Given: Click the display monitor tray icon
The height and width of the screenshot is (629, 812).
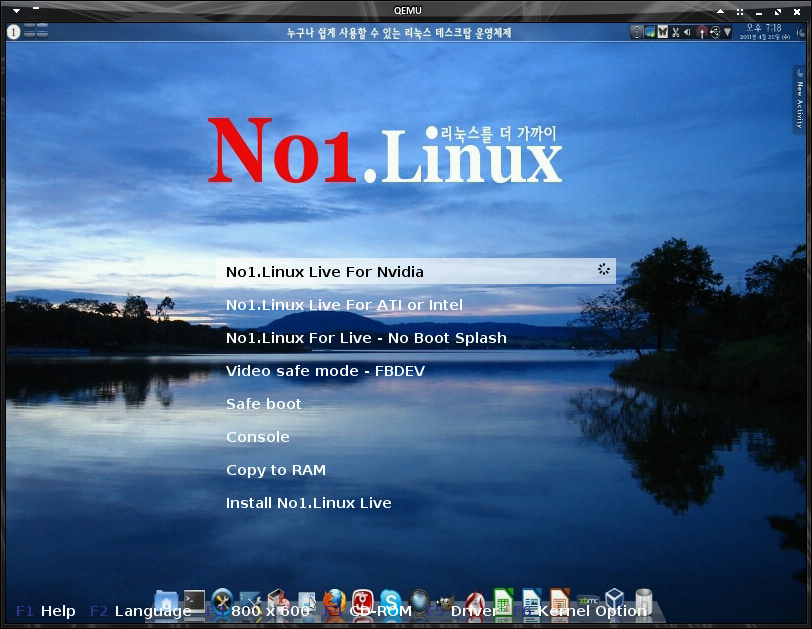Looking at the screenshot, I should [649, 32].
